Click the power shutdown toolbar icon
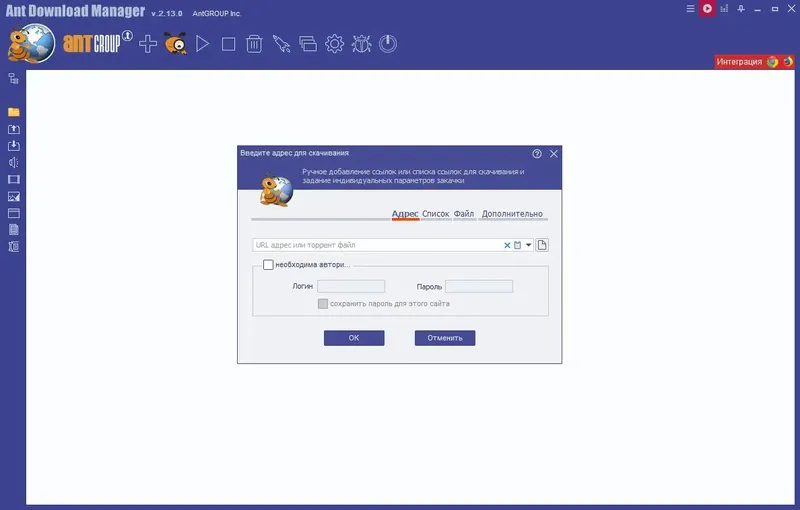Viewport: 800px width, 510px height. click(388, 44)
